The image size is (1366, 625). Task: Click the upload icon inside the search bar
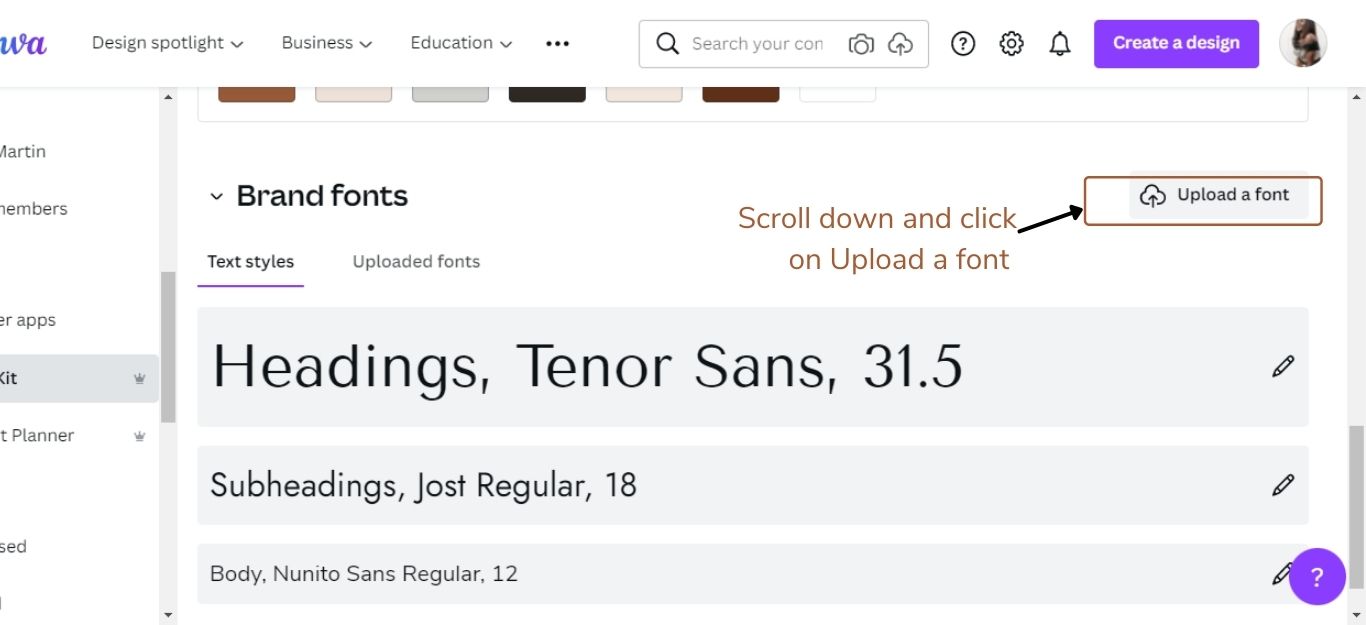click(x=899, y=43)
